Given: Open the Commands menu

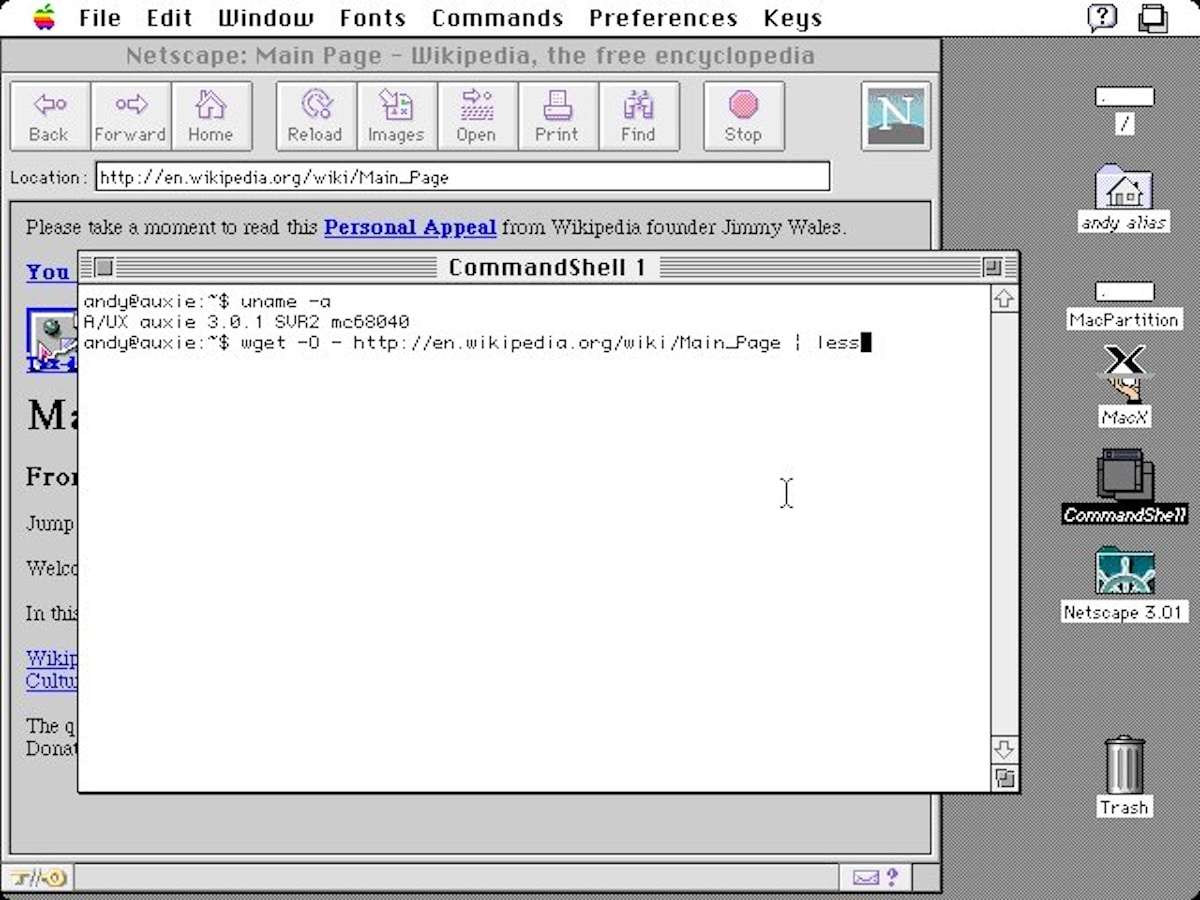Looking at the screenshot, I should (x=497, y=17).
